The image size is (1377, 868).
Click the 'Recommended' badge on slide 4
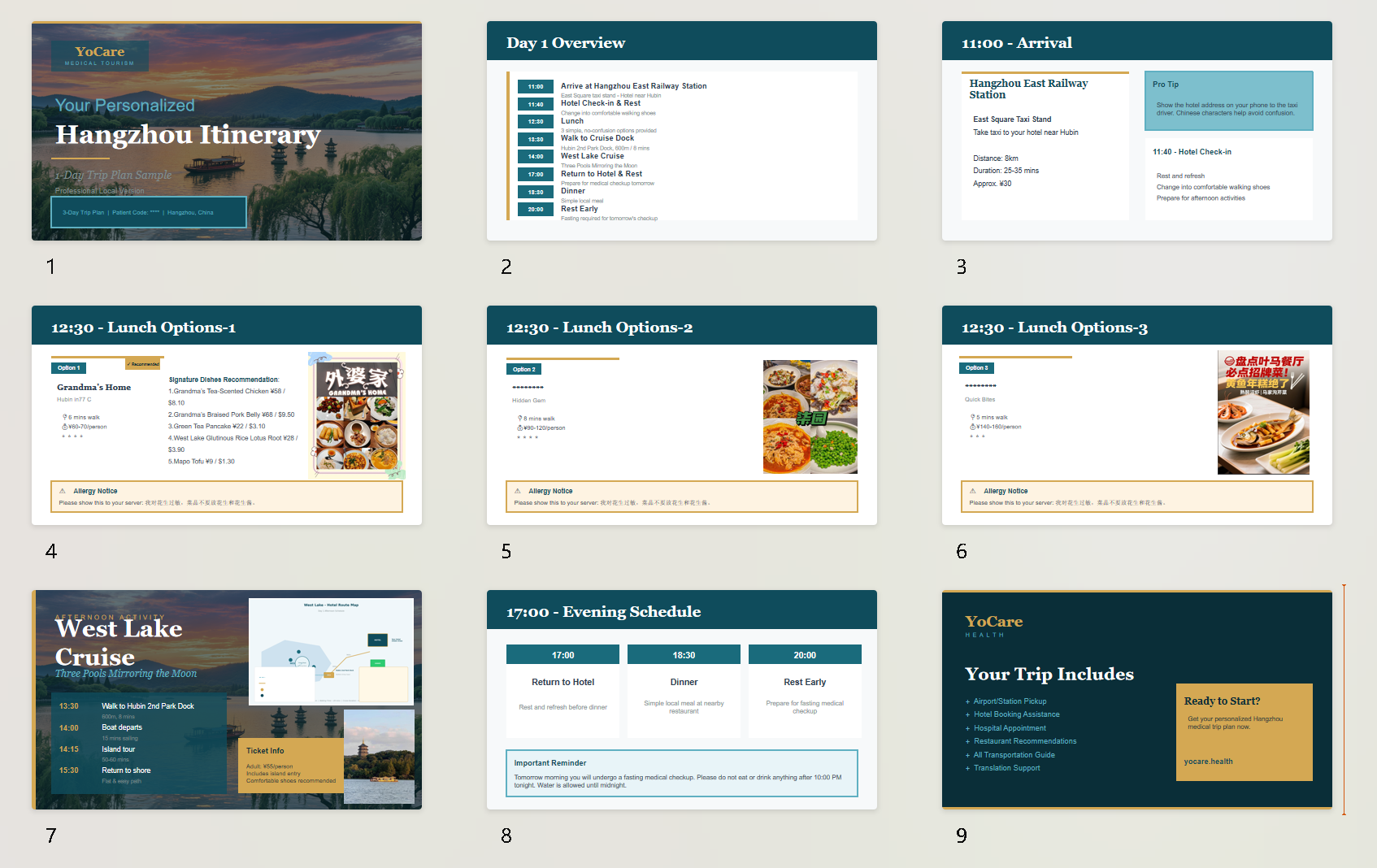click(x=143, y=364)
